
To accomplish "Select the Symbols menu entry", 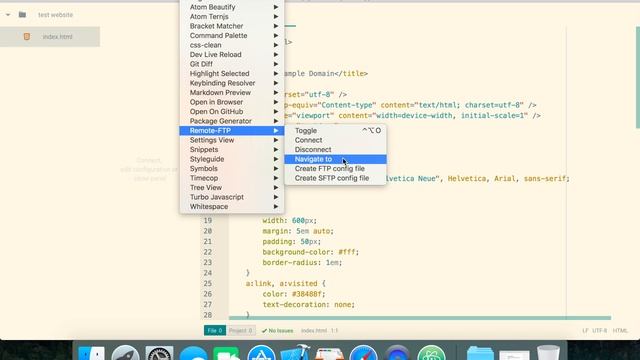I will (232, 169).
